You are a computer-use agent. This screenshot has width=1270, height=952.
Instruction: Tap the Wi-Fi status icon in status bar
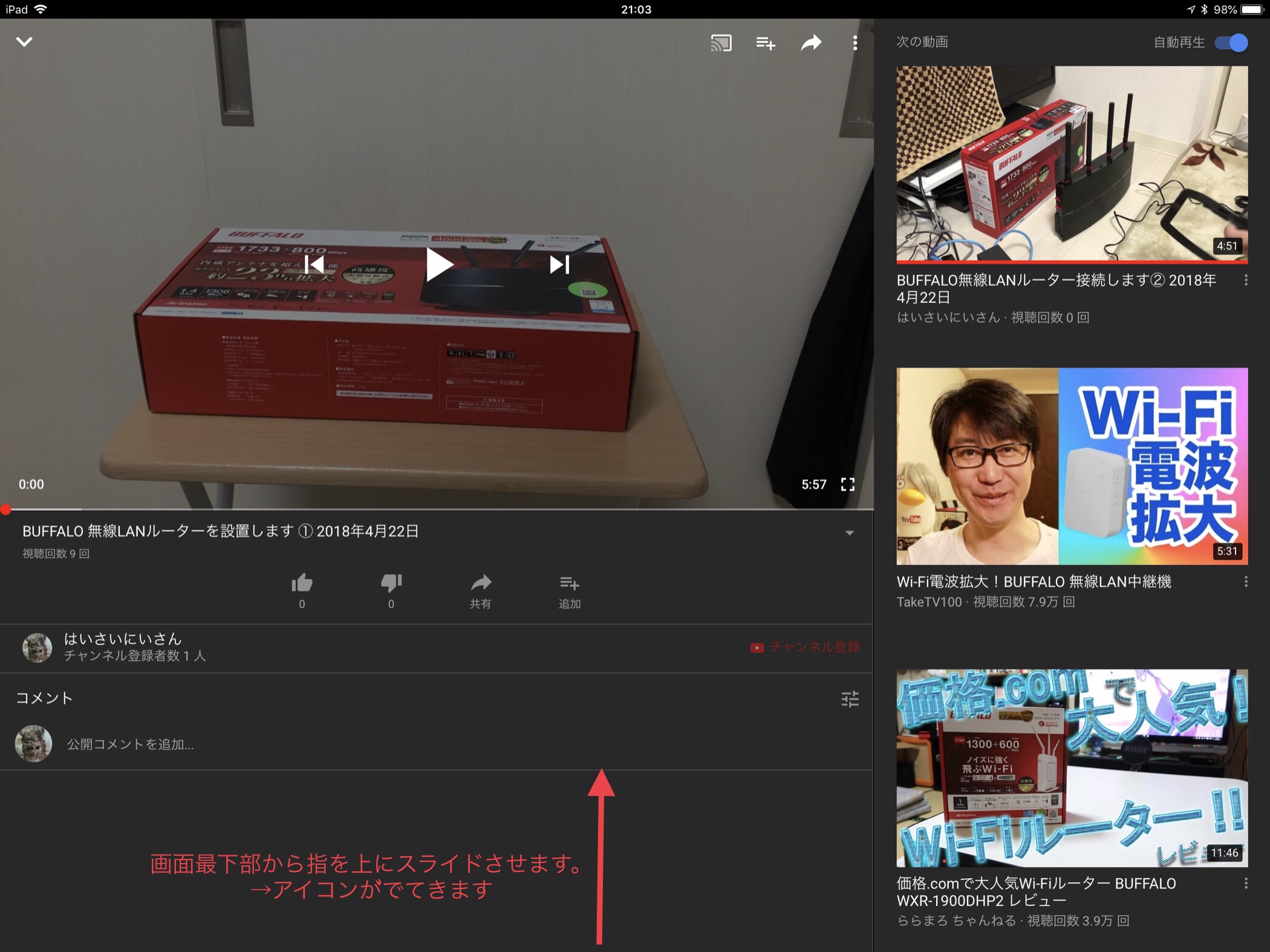click(41, 9)
